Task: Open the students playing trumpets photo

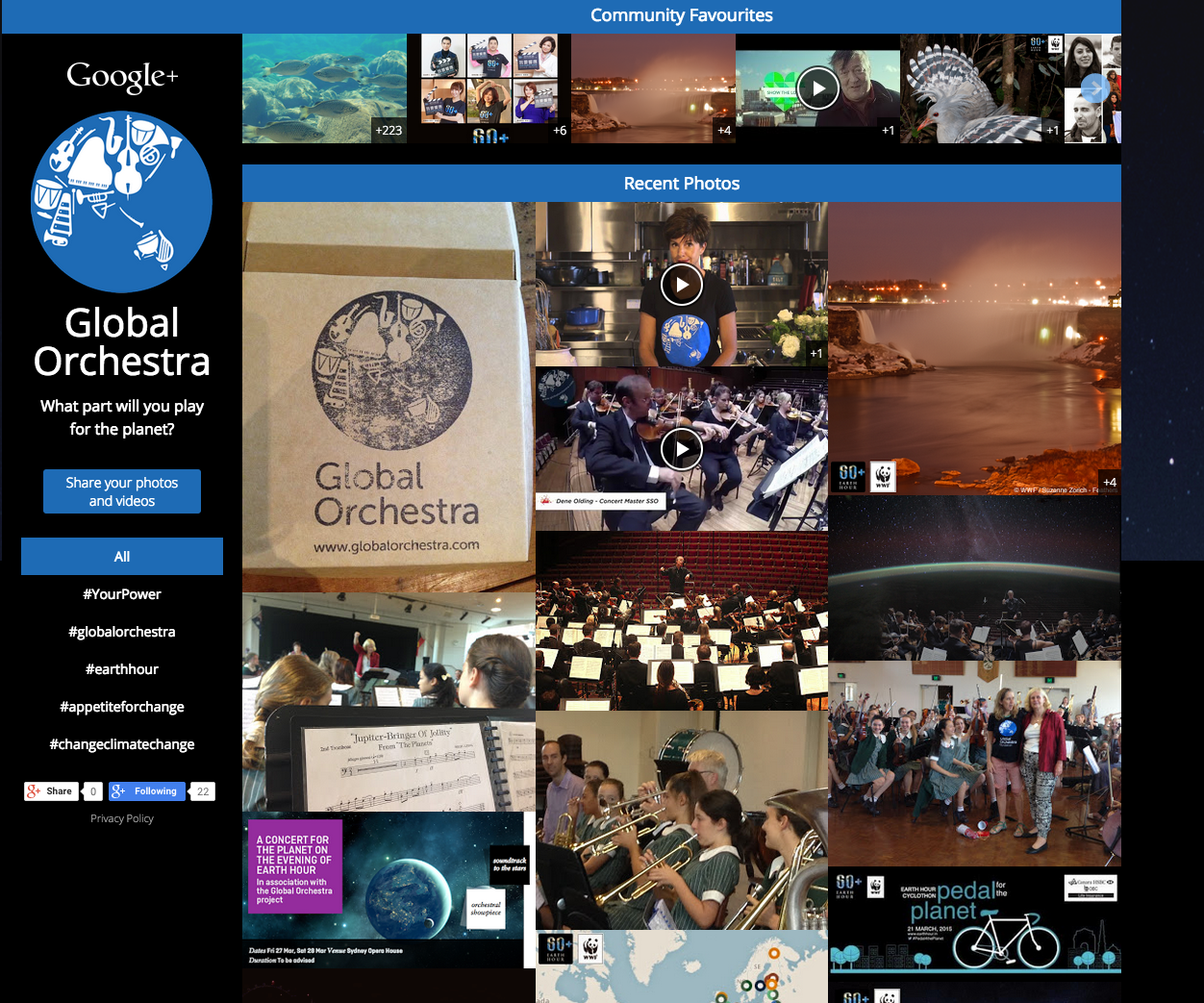Action: [682, 820]
